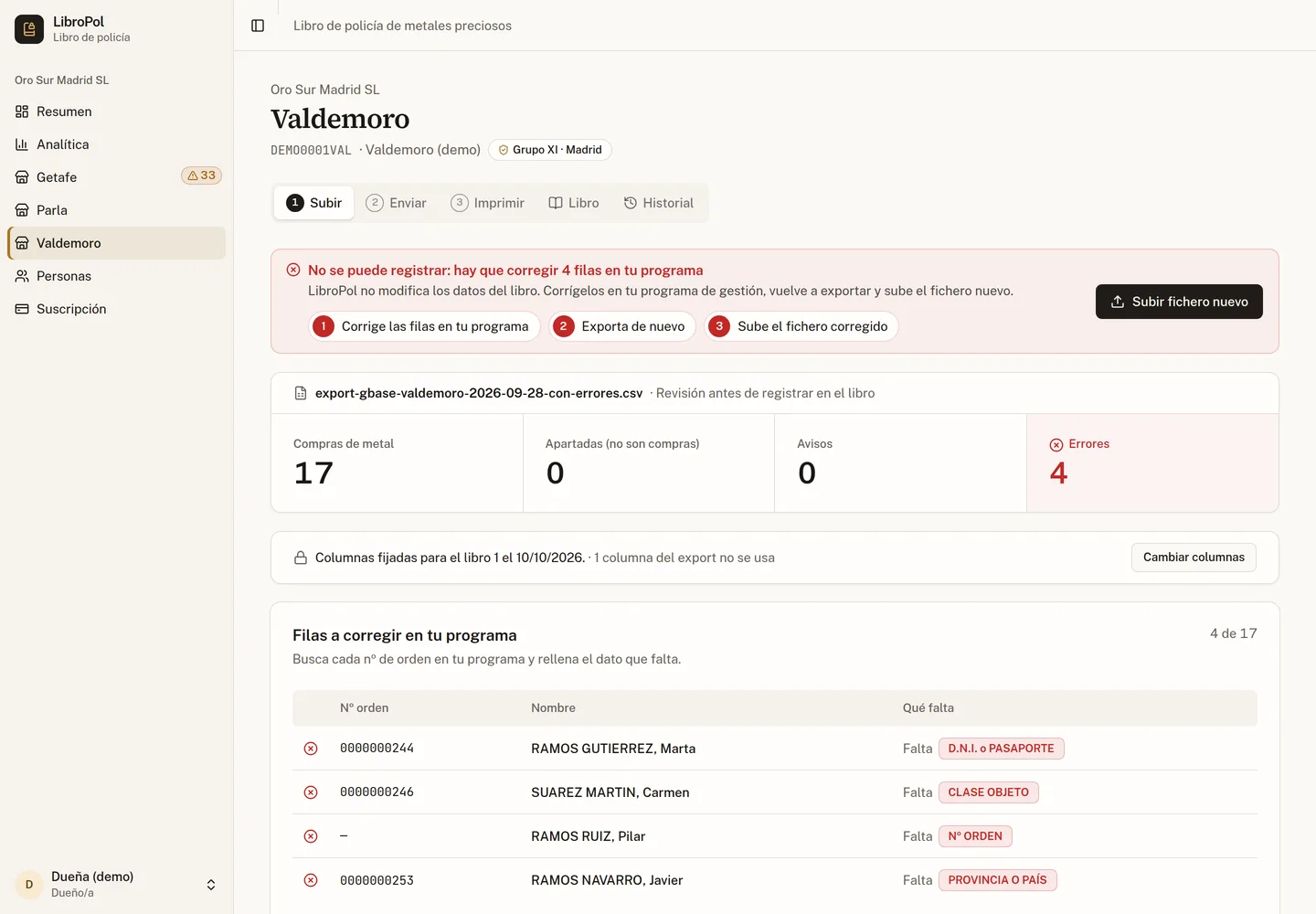1316x914 pixels.
Task: Go to Analítica in the sidebar
Action: coord(117,144)
